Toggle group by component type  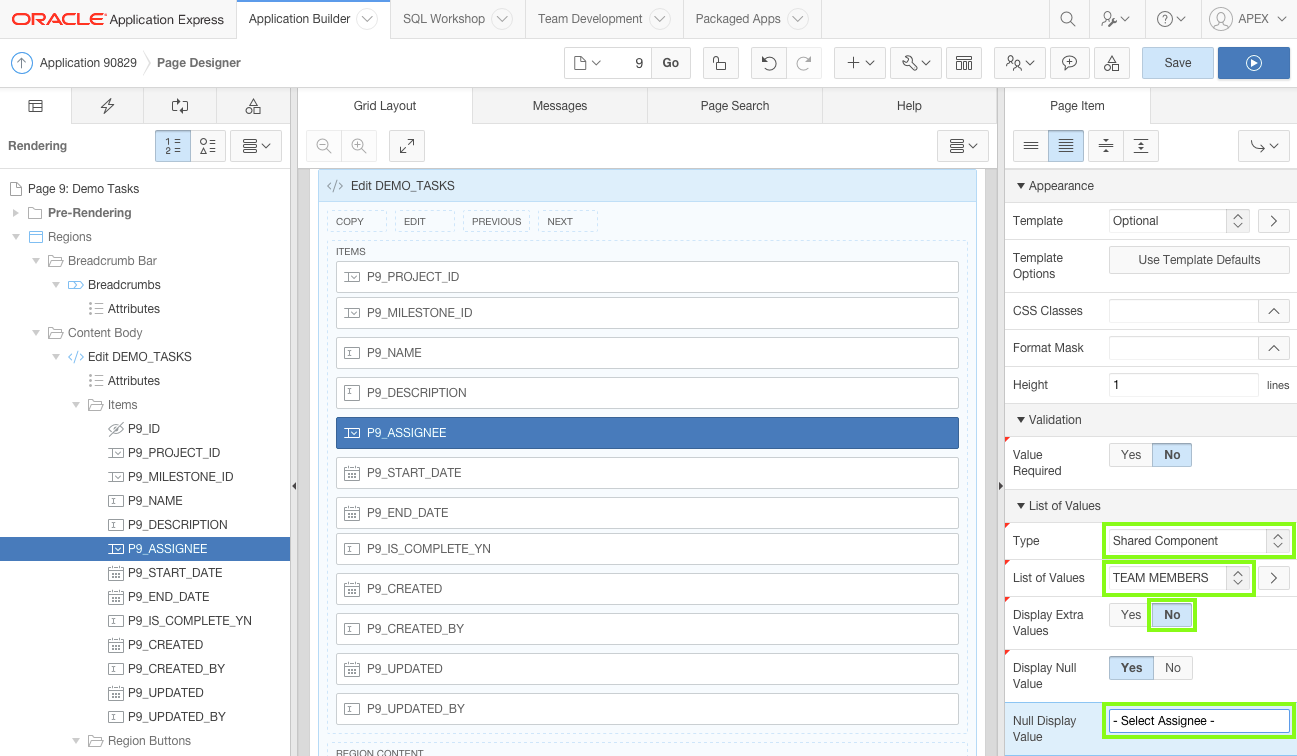pyautogui.click(x=208, y=146)
